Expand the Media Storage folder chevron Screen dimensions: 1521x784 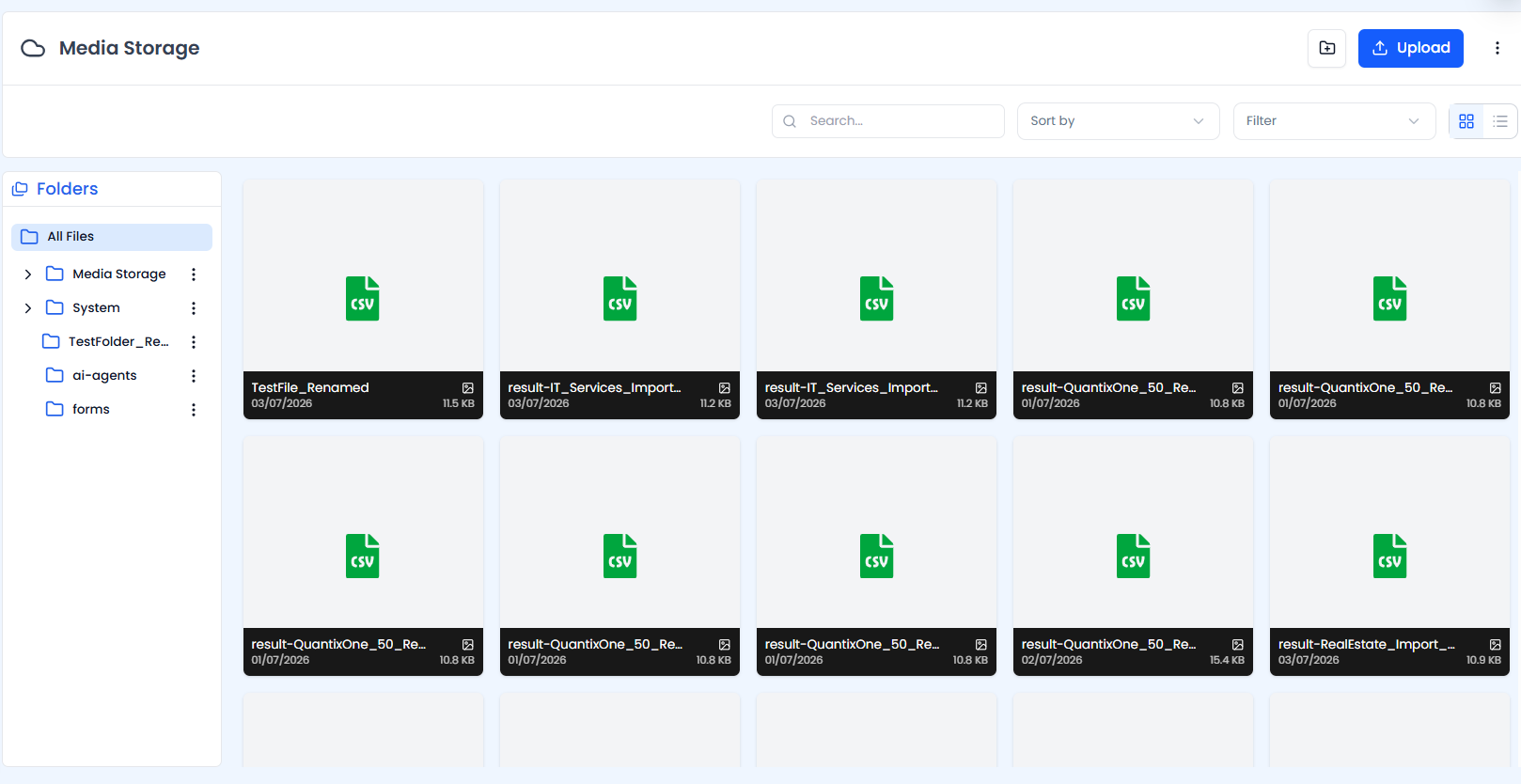pos(28,274)
